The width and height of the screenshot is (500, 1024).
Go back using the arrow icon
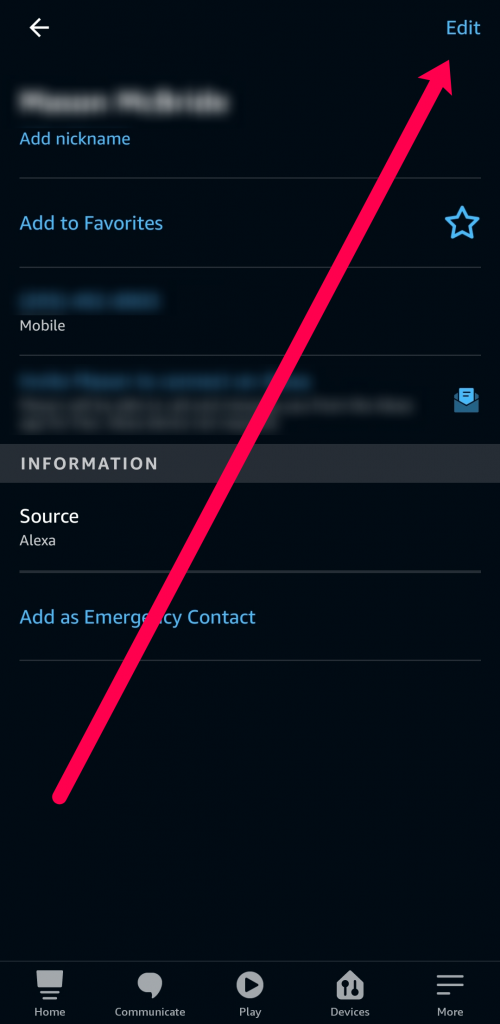click(x=39, y=27)
